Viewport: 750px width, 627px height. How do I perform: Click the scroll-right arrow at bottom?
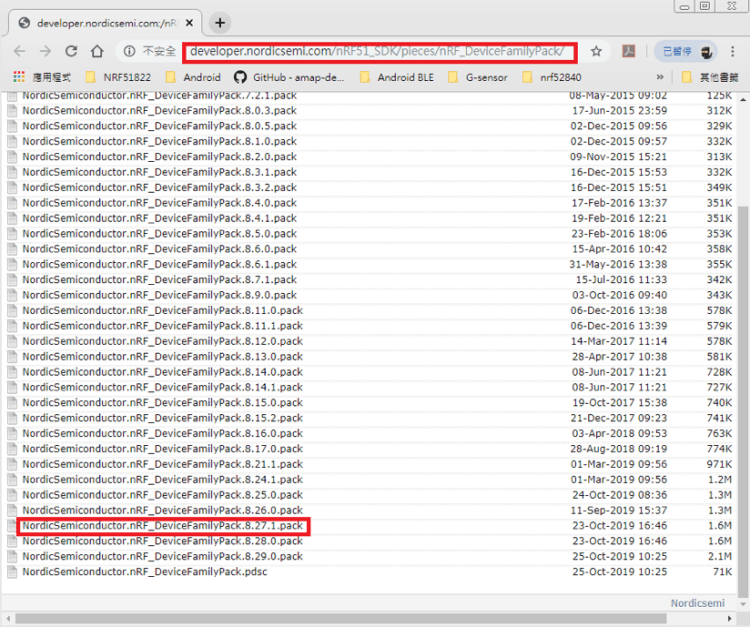pos(730,618)
